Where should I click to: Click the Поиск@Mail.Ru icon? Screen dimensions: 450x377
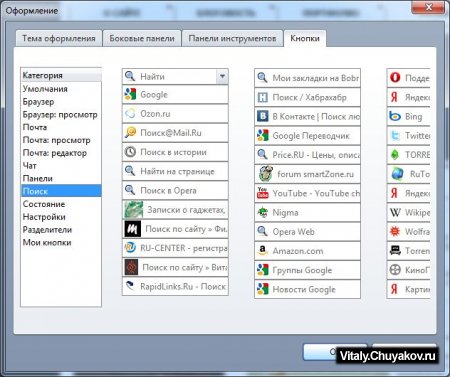point(130,133)
